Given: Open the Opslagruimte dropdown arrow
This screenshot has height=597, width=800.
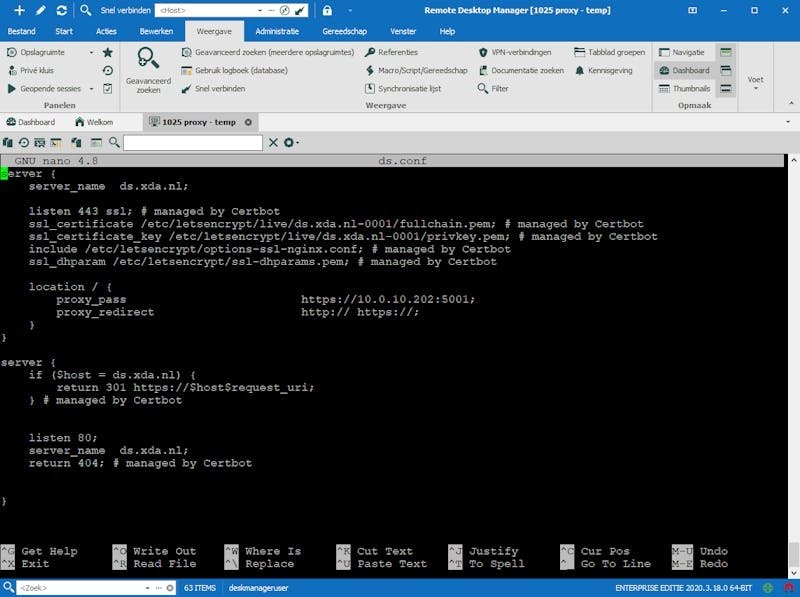Looking at the screenshot, I should (x=92, y=53).
